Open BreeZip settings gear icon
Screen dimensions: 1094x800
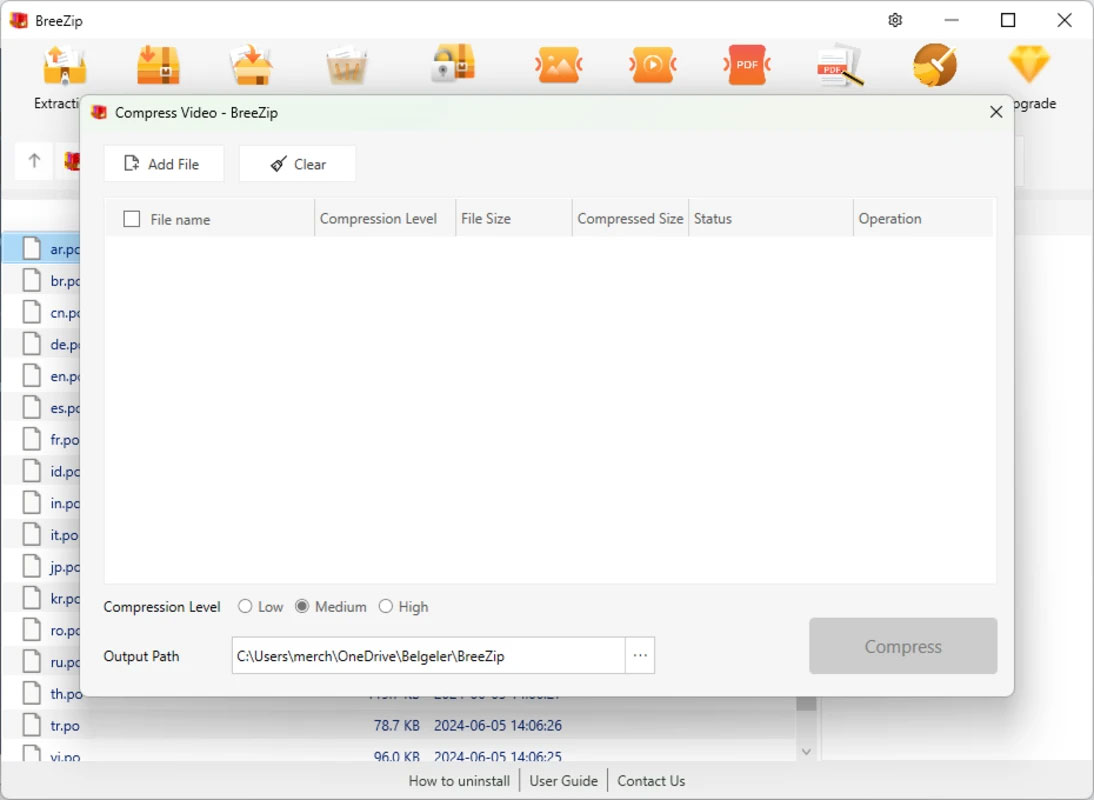(895, 20)
